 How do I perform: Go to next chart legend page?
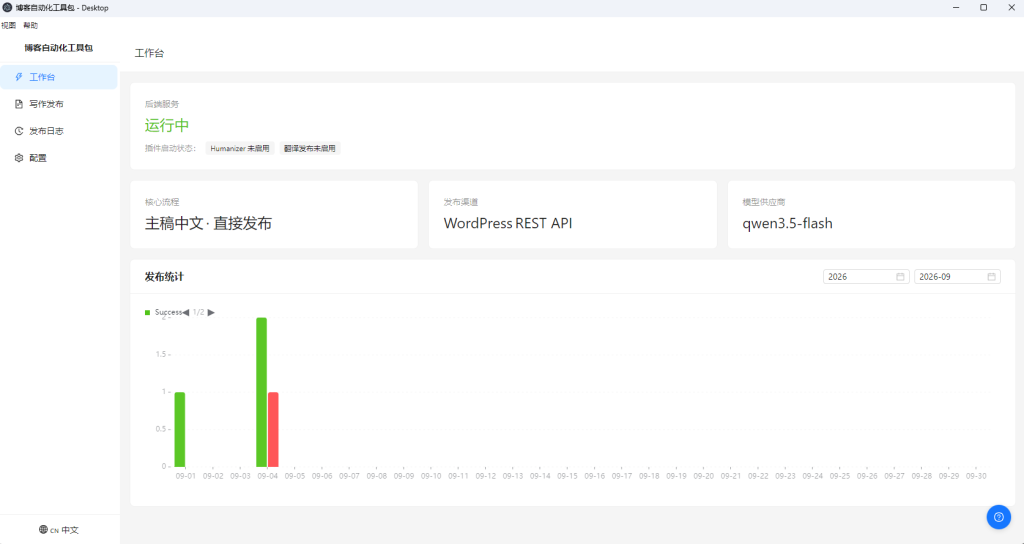211,312
